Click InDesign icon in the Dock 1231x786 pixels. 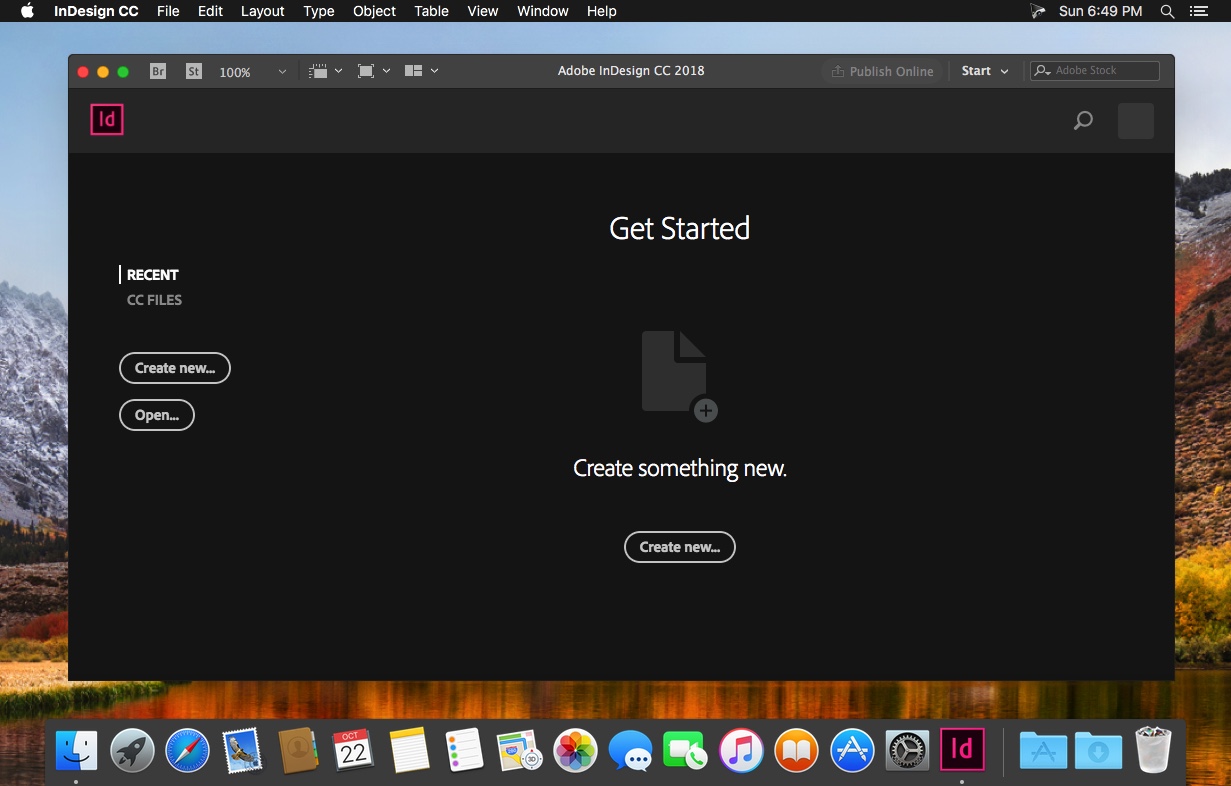pyautogui.click(x=962, y=750)
